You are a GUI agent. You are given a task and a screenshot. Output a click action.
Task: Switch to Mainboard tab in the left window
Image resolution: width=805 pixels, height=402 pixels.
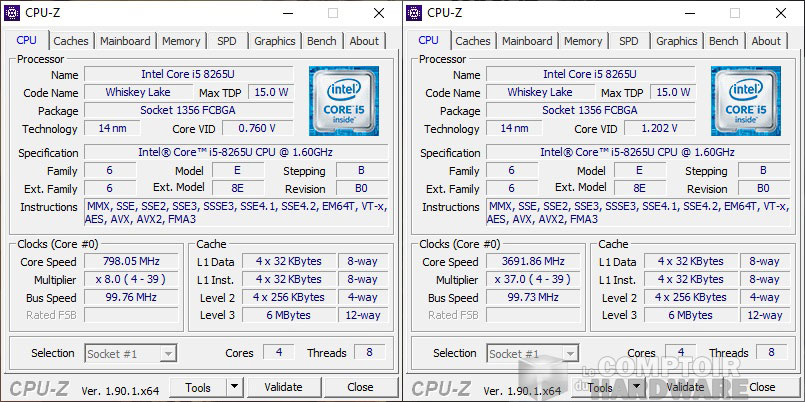click(x=125, y=41)
